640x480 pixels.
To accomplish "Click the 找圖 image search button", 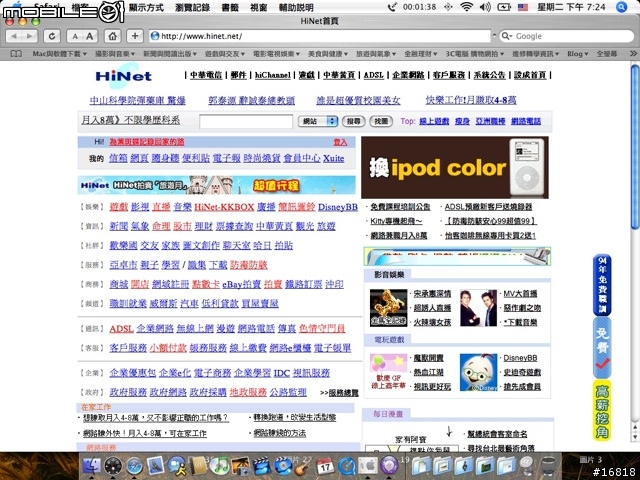I will click(x=381, y=121).
